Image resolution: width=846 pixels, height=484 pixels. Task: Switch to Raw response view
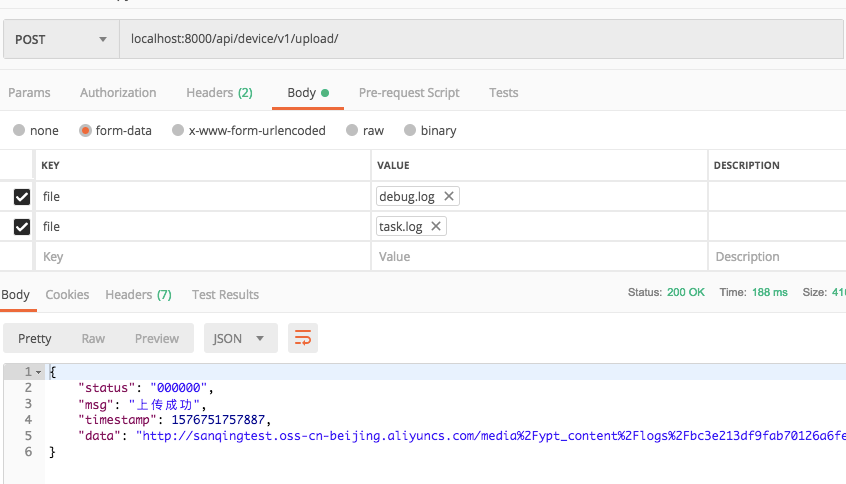(x=93, y=338)
